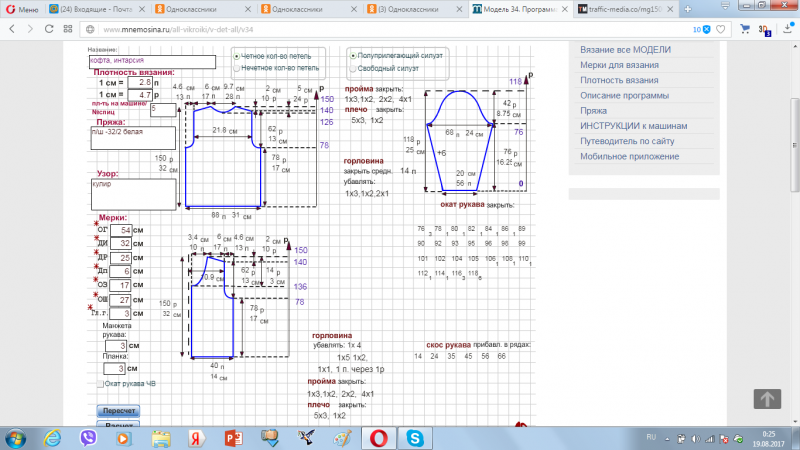Image resolution: width=800 pixels, height=450 pixels.
Task: Open Viber from the taskbar
Action: pos(86,437)
